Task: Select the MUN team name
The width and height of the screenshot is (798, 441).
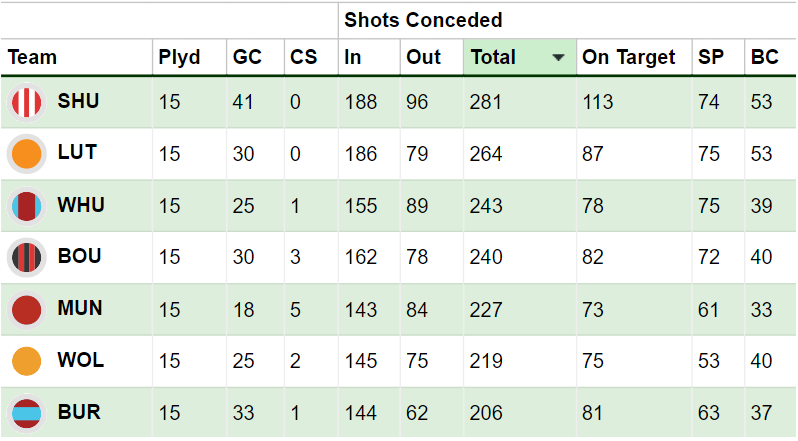Action: click(x=80, y=308)
